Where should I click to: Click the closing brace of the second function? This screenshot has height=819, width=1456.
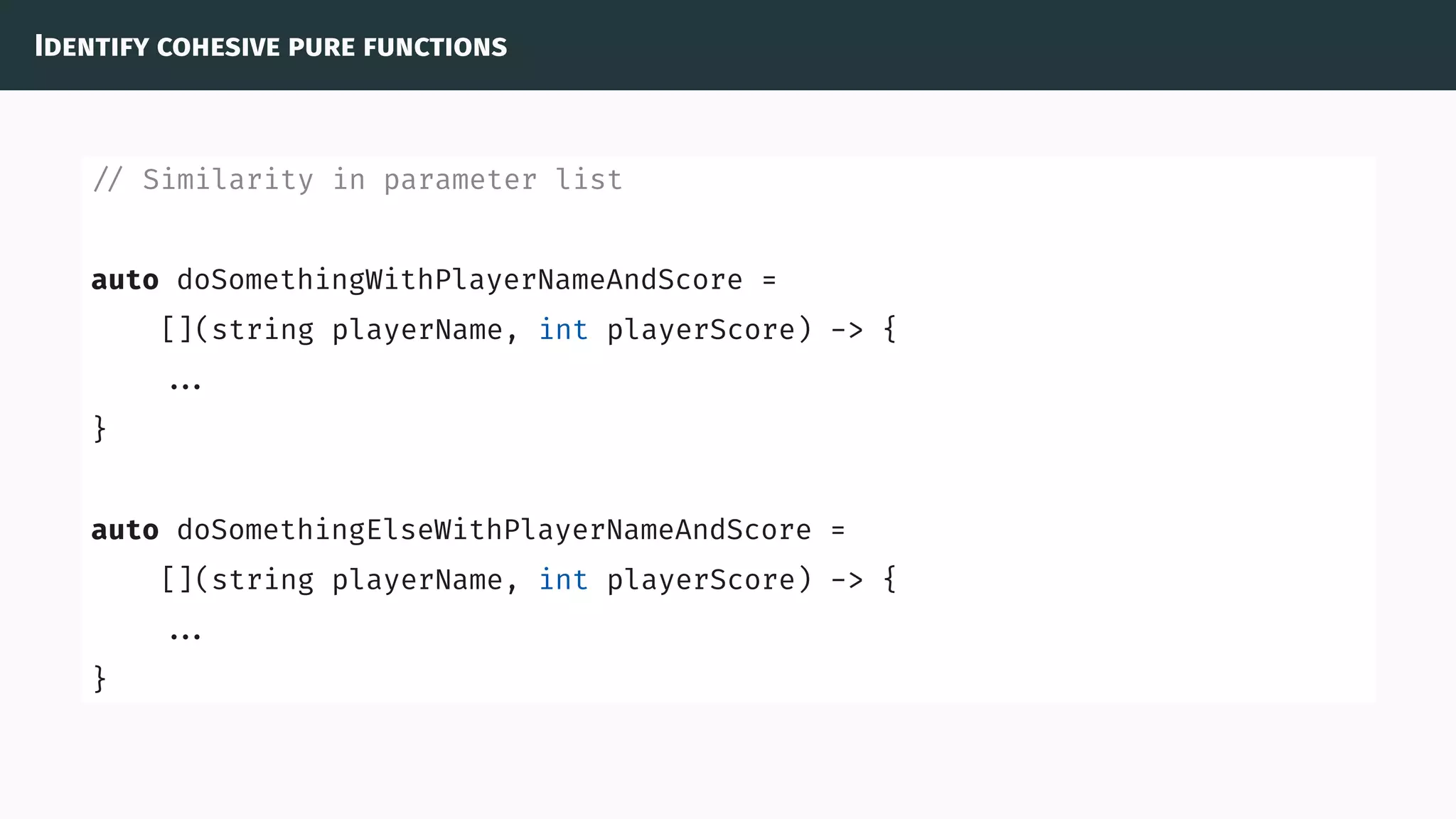(100, 679)
